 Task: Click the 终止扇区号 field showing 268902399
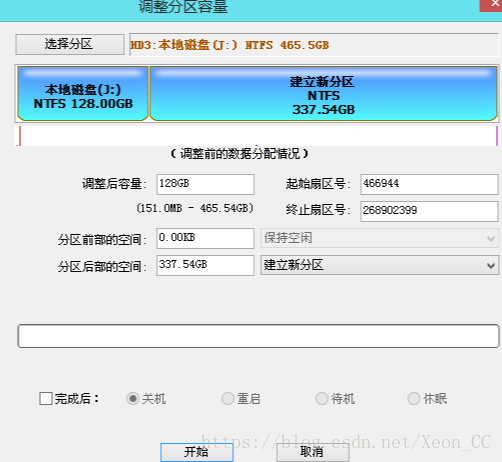tap(429, 211)
